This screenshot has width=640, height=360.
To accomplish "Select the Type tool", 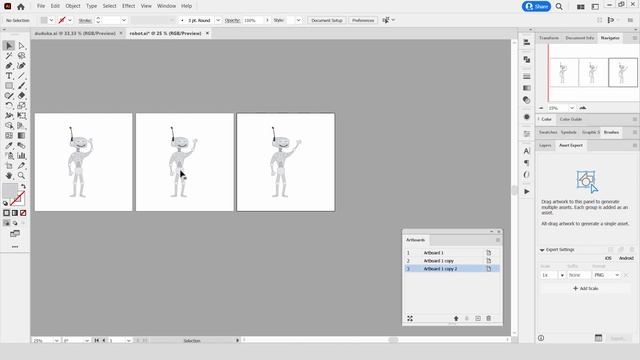I will [9, 76].
